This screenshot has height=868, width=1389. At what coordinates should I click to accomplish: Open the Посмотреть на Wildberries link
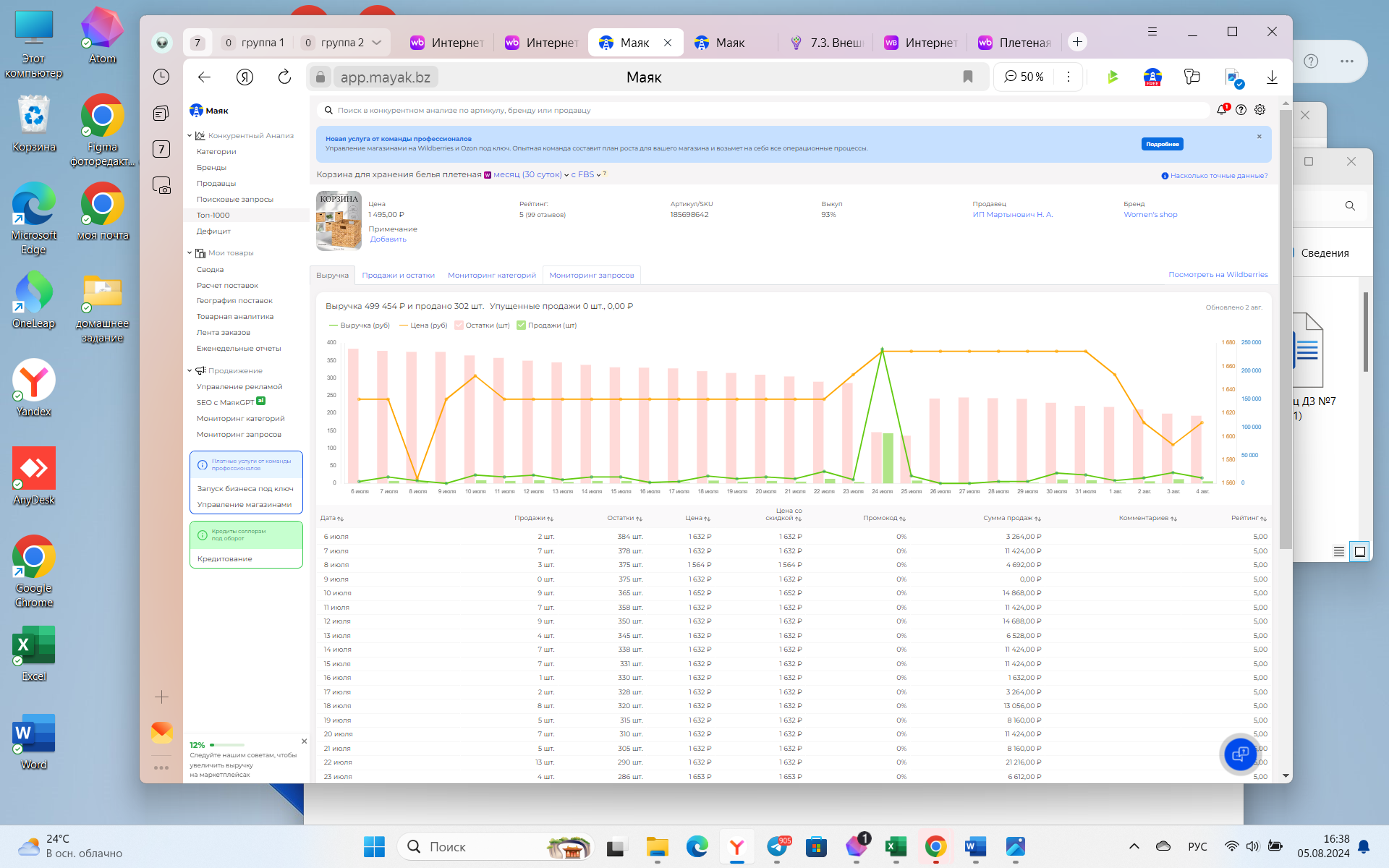click(1218, 275)
